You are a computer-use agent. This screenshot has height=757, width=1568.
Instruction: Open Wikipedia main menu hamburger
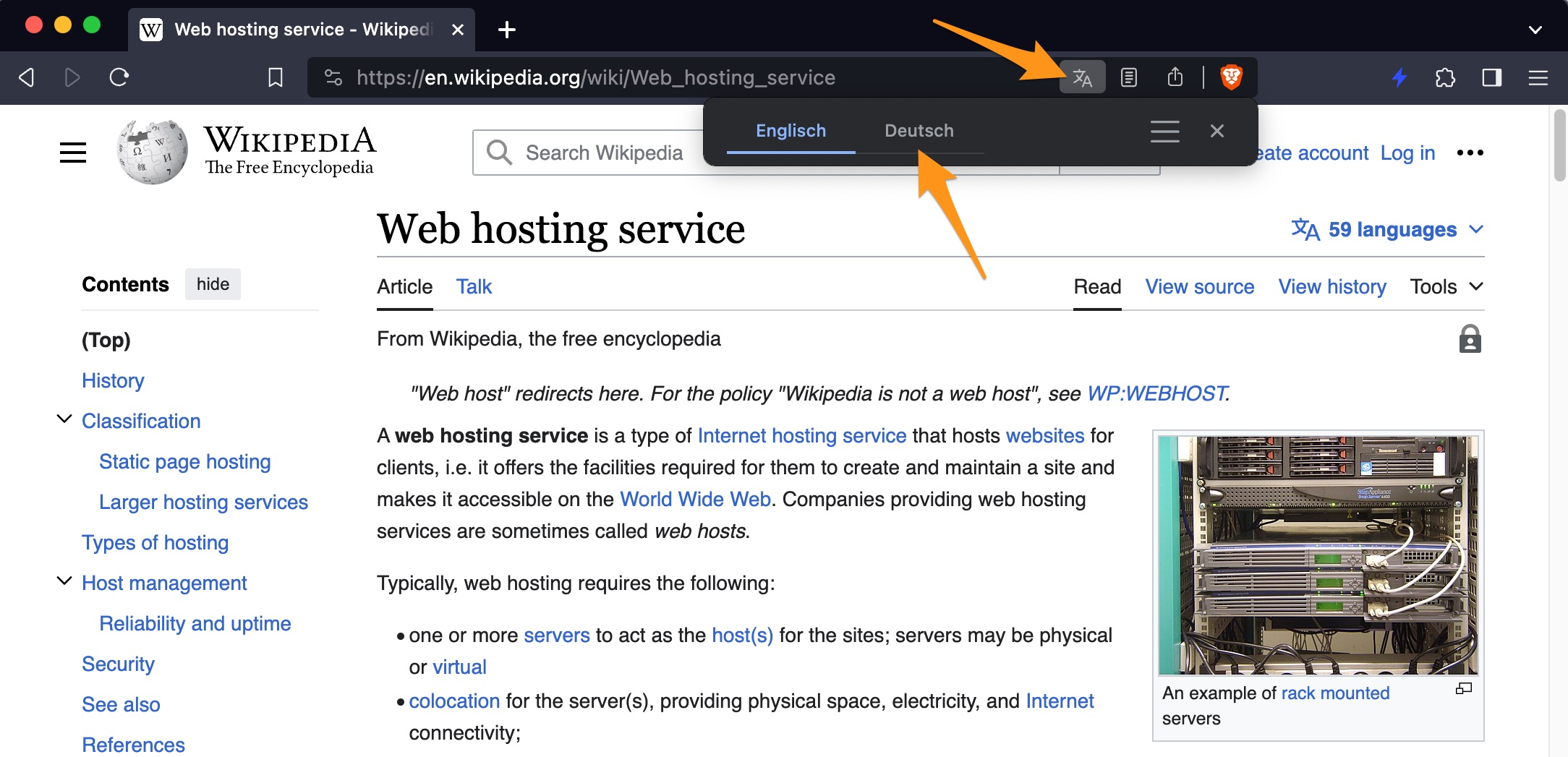pyautogui.click(x=73, y=153)
